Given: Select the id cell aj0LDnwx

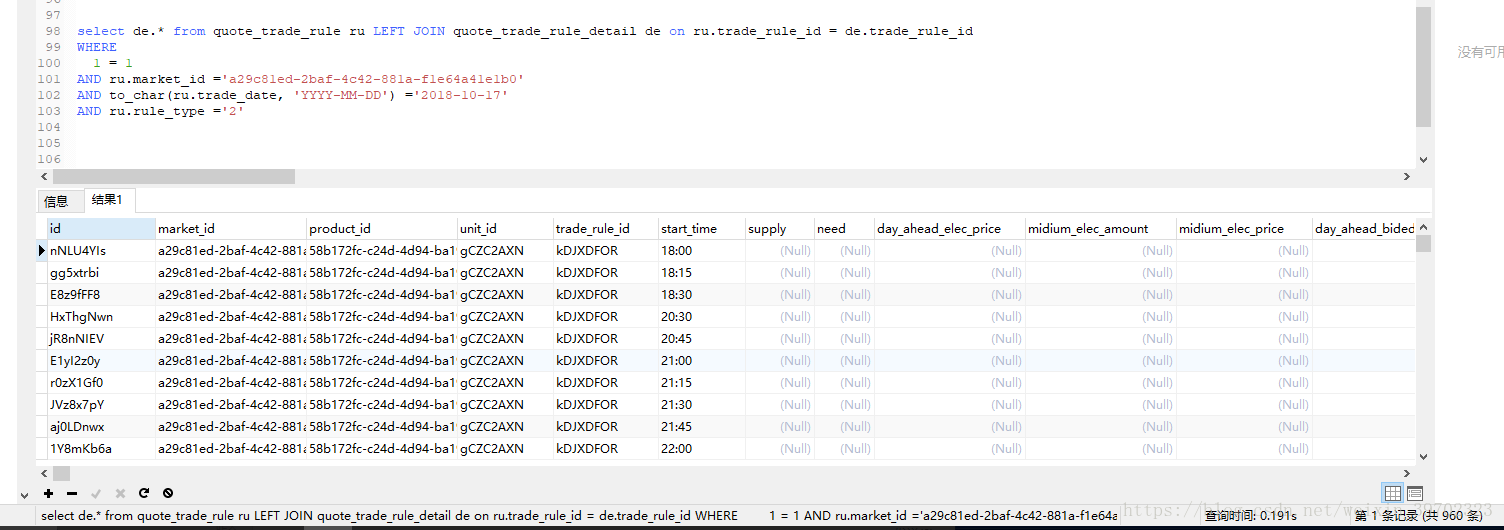Looking at the screenshot, I should click(101, 426).
